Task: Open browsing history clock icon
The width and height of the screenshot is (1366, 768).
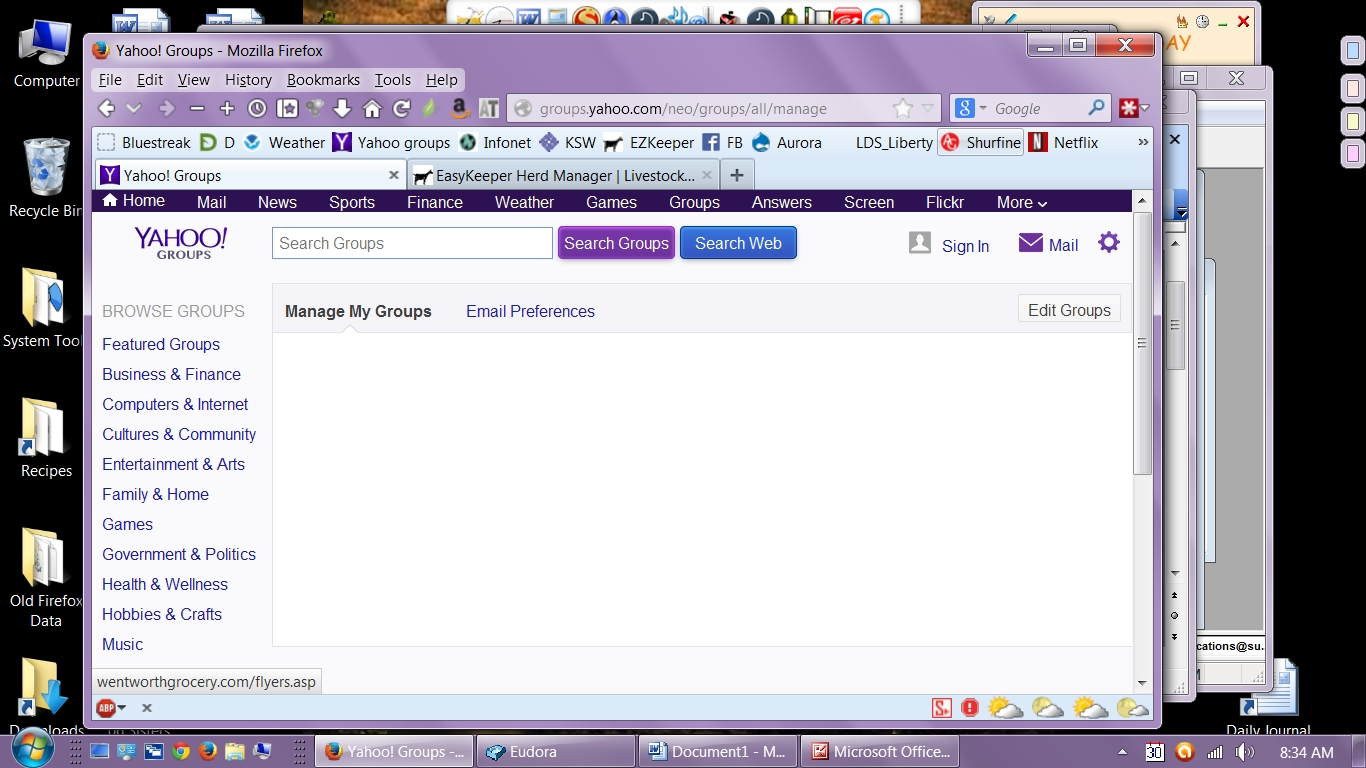Action: point(257,108)
